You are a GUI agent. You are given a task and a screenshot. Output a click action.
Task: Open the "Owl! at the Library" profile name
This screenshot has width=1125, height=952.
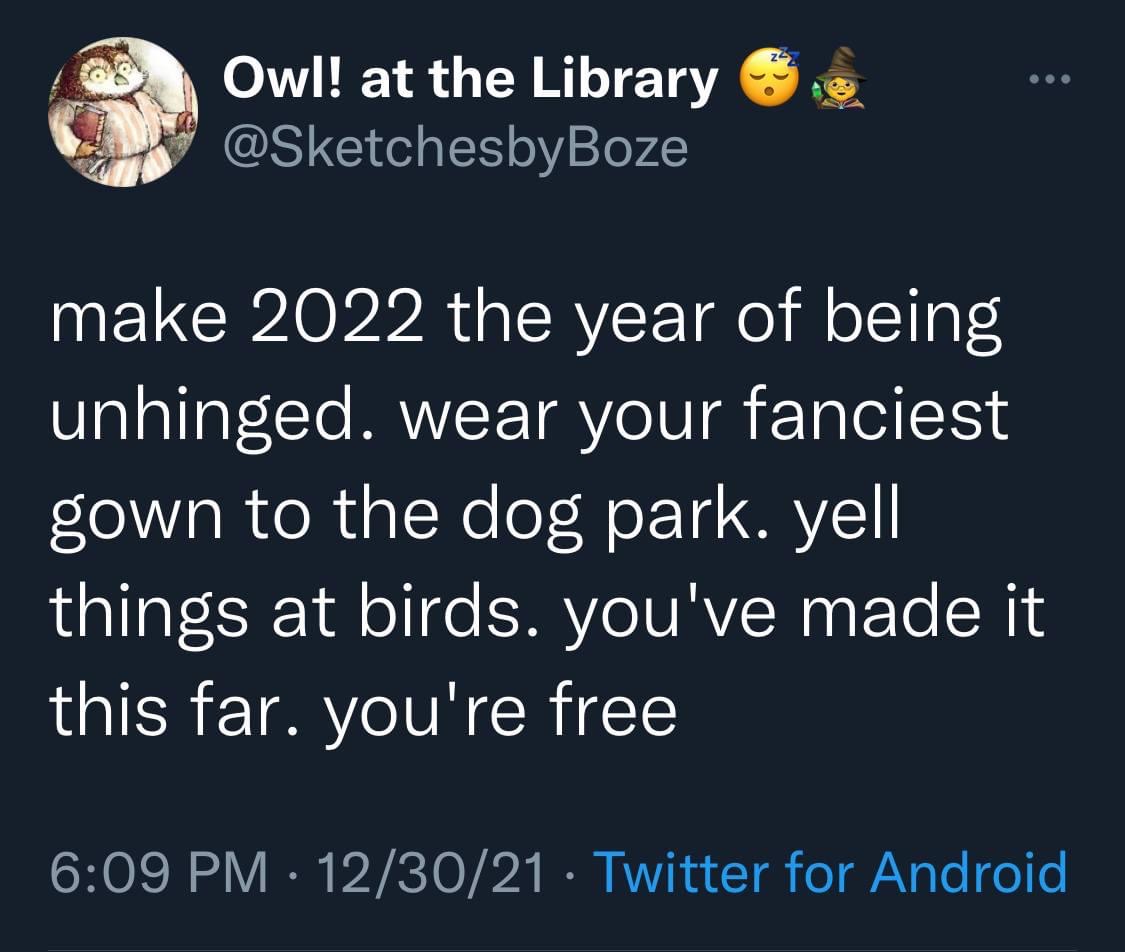pos(470,79)
